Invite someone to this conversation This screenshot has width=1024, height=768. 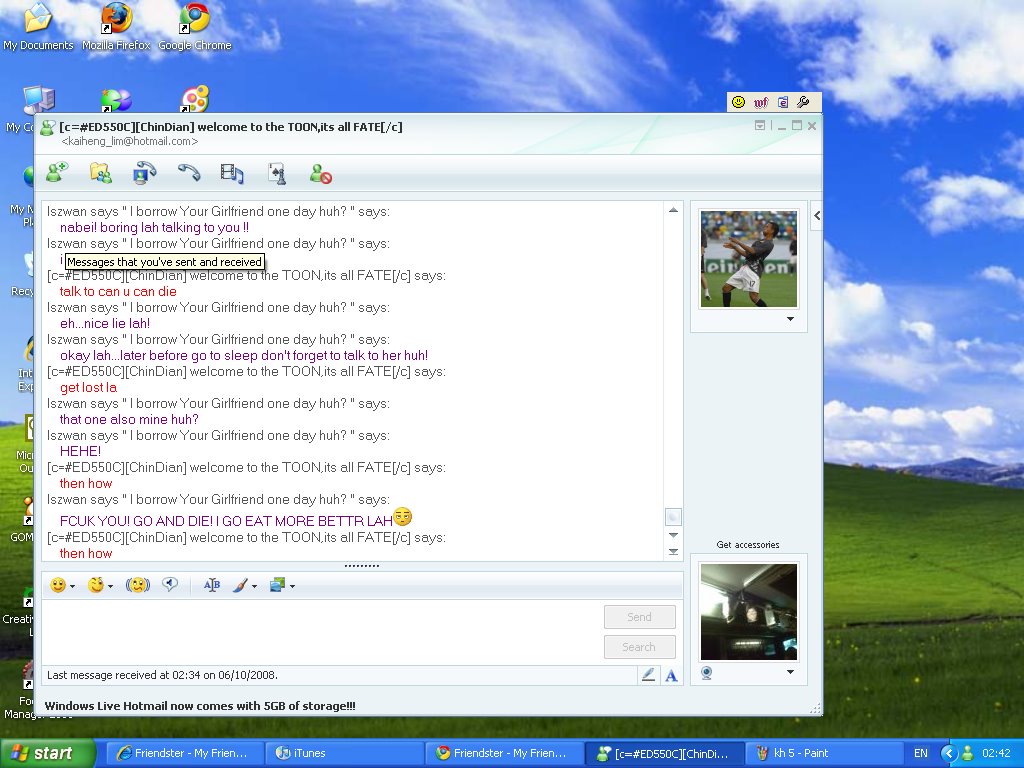[x=57, y=173]
